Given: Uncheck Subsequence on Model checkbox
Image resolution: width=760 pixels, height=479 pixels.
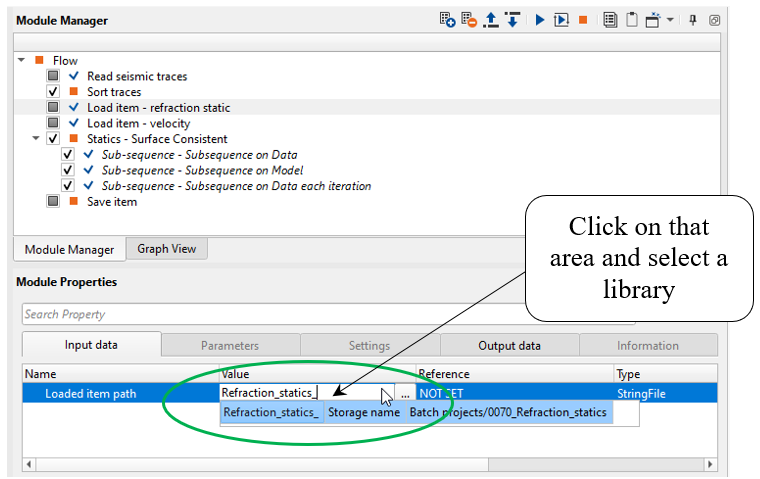Looking at the screenshot, I should (x=68, y=170).
